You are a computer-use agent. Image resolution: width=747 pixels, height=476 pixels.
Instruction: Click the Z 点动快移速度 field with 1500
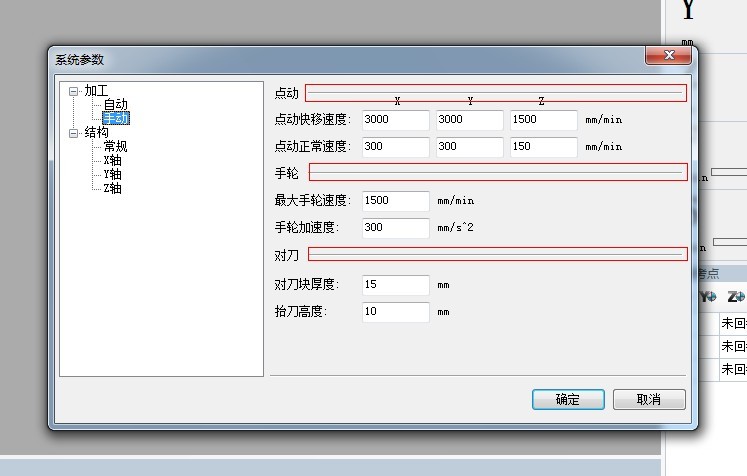[x=544, y=120]
